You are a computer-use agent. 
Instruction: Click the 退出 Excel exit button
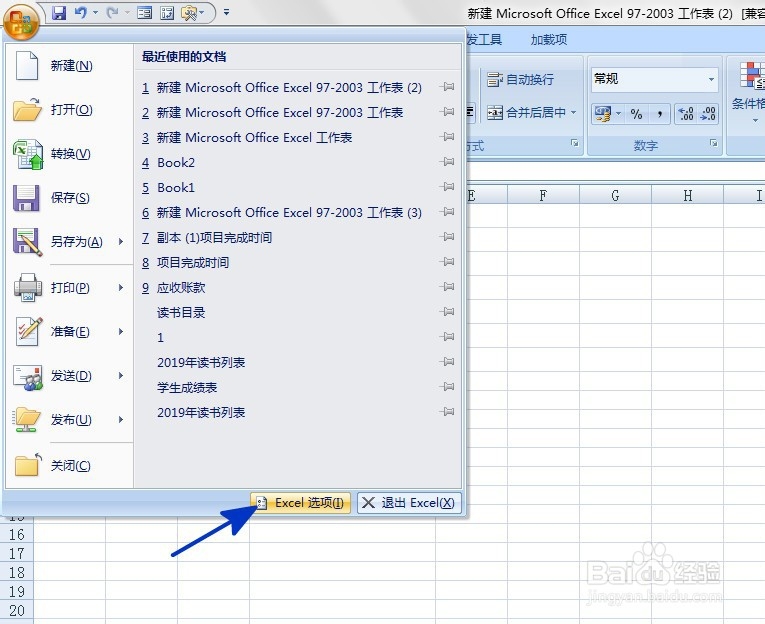click(409, 503)
